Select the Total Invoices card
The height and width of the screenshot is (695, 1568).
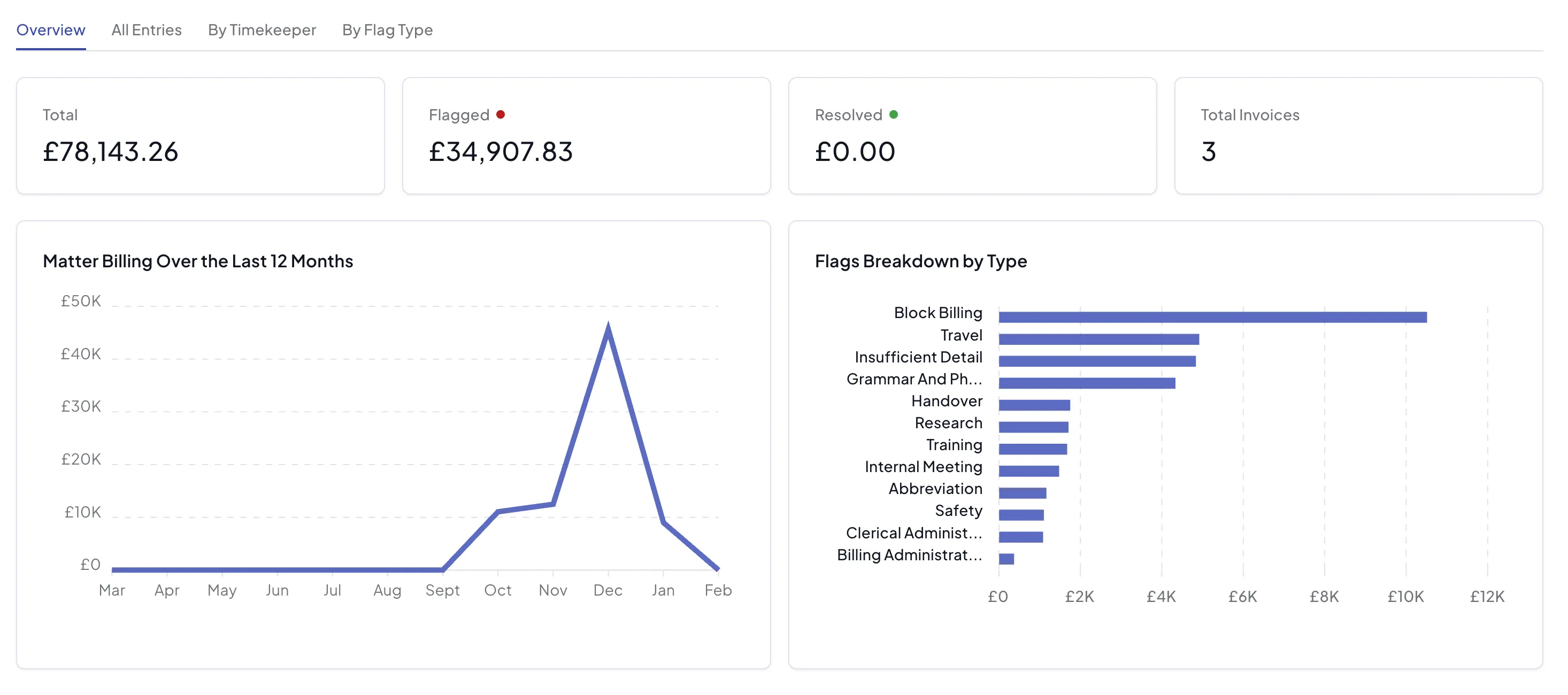click(x=1358, y=136)
